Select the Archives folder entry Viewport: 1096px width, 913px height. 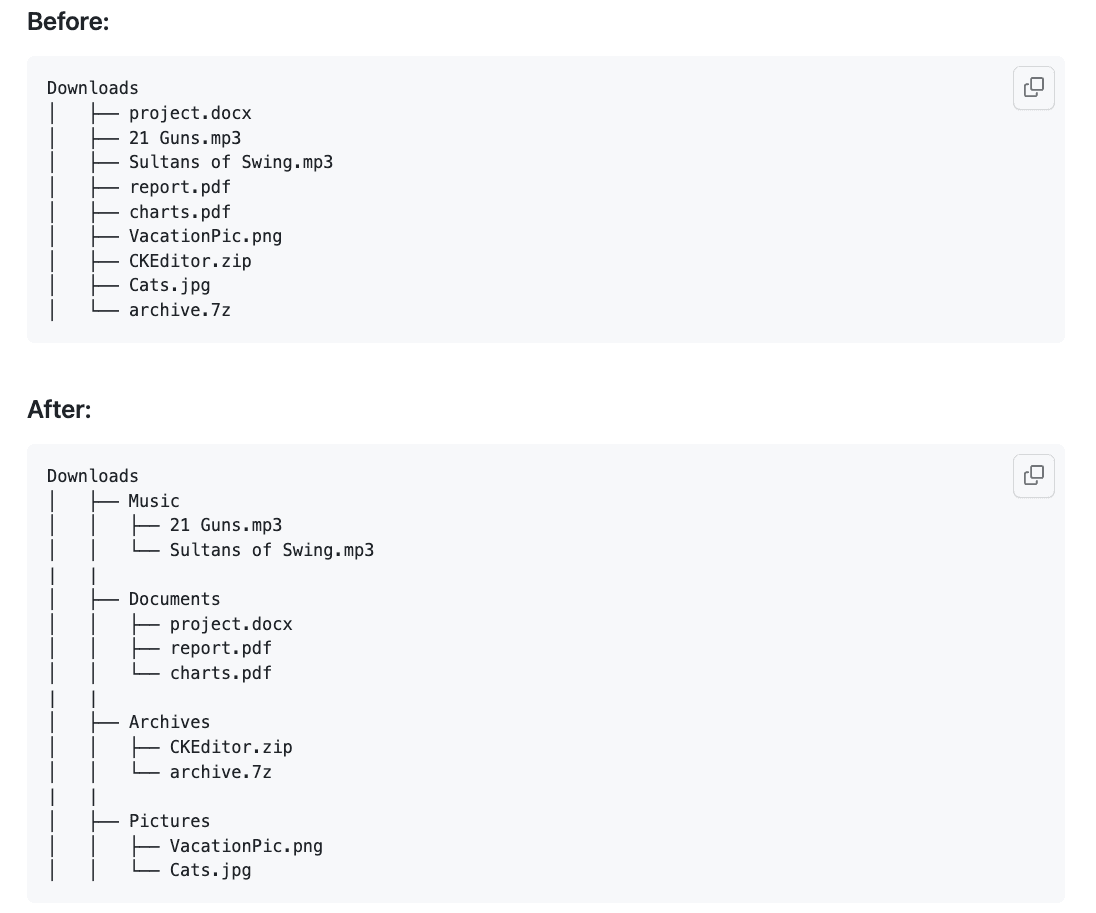coord(169,722)
